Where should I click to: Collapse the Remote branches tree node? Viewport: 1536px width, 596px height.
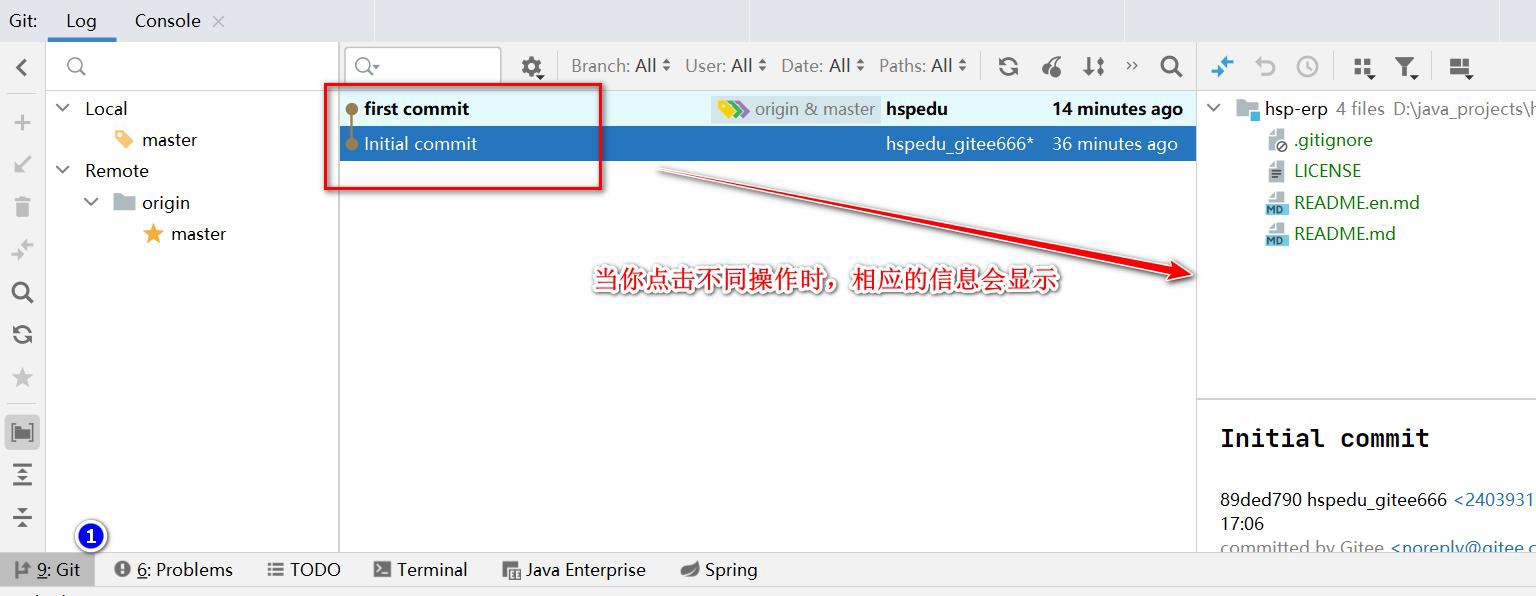click(63, 170)
